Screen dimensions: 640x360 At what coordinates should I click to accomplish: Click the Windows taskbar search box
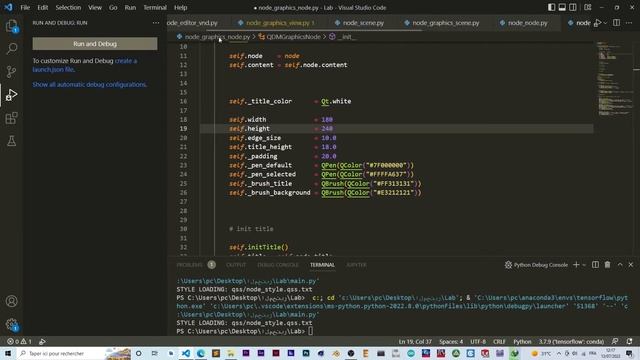click(61, 353)
